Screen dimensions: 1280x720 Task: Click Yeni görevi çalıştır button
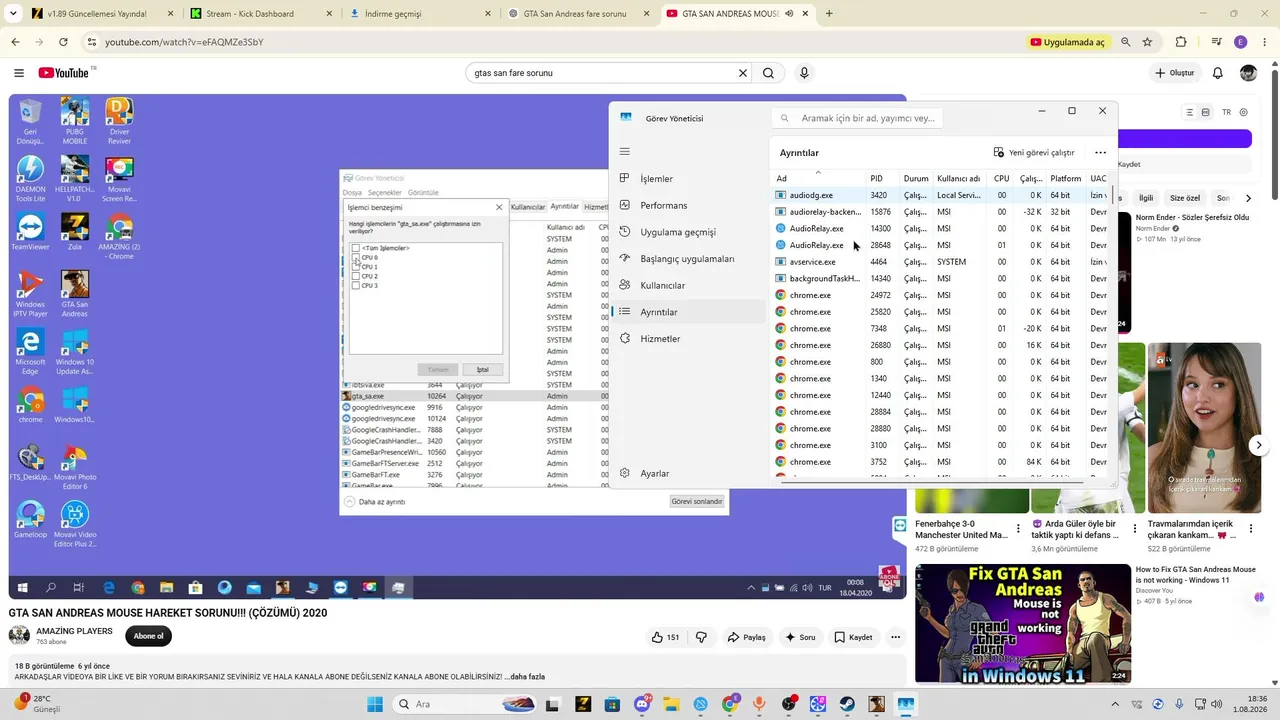point(1034,153)
